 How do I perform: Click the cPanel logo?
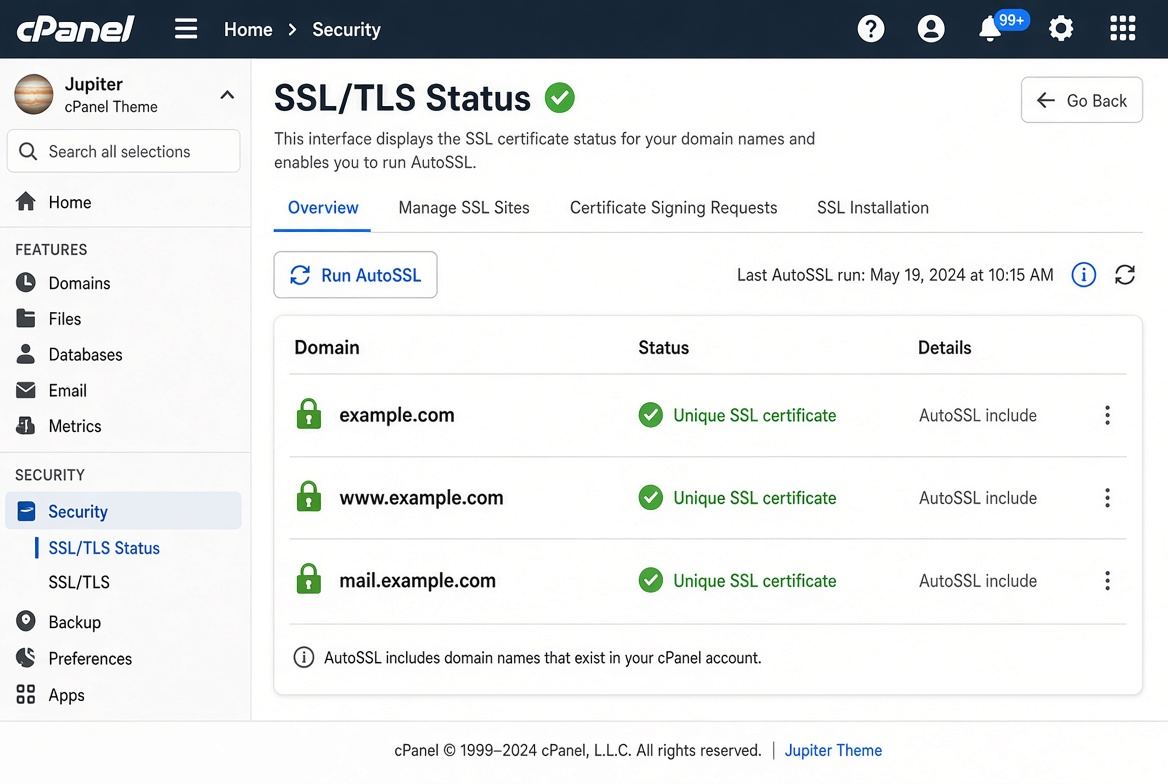[x=75, y=29]
